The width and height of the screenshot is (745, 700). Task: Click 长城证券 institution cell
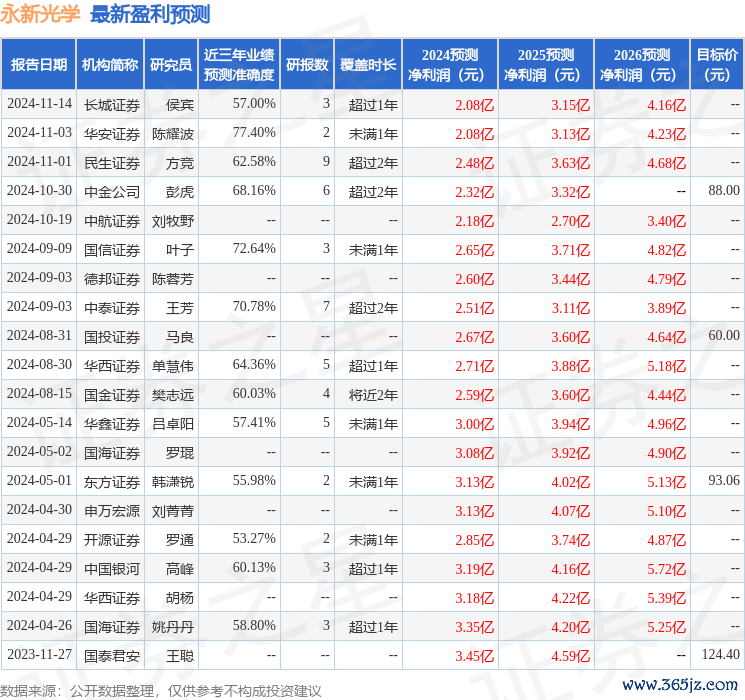pos(112,105)
